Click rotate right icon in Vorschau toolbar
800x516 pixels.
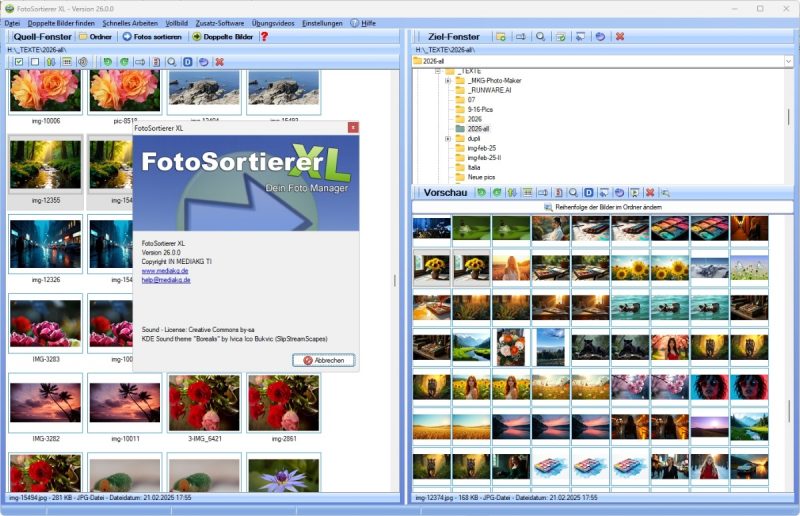tap(497, 192)
